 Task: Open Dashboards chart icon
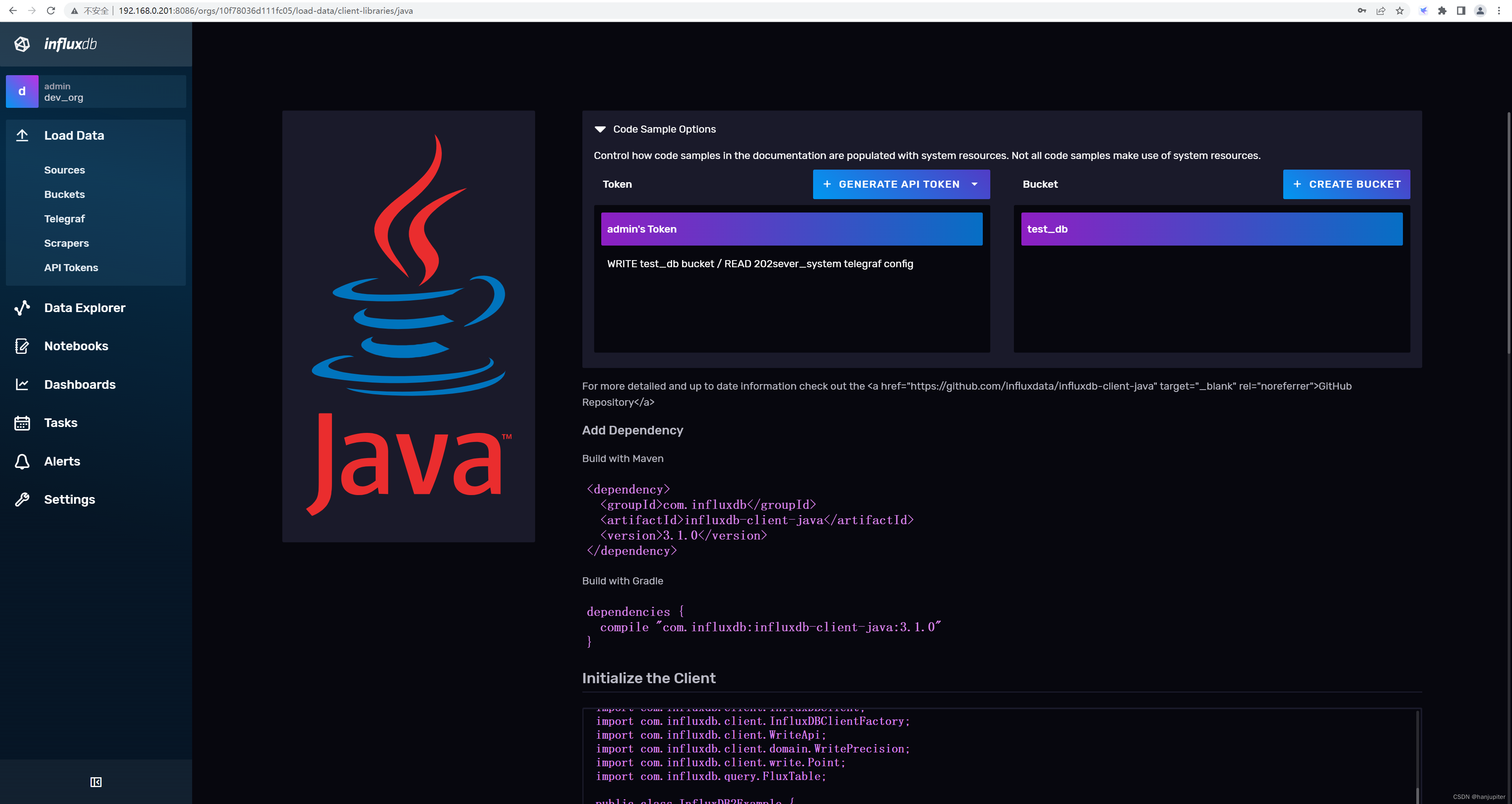pyautogui.click(x=22, y=385)
